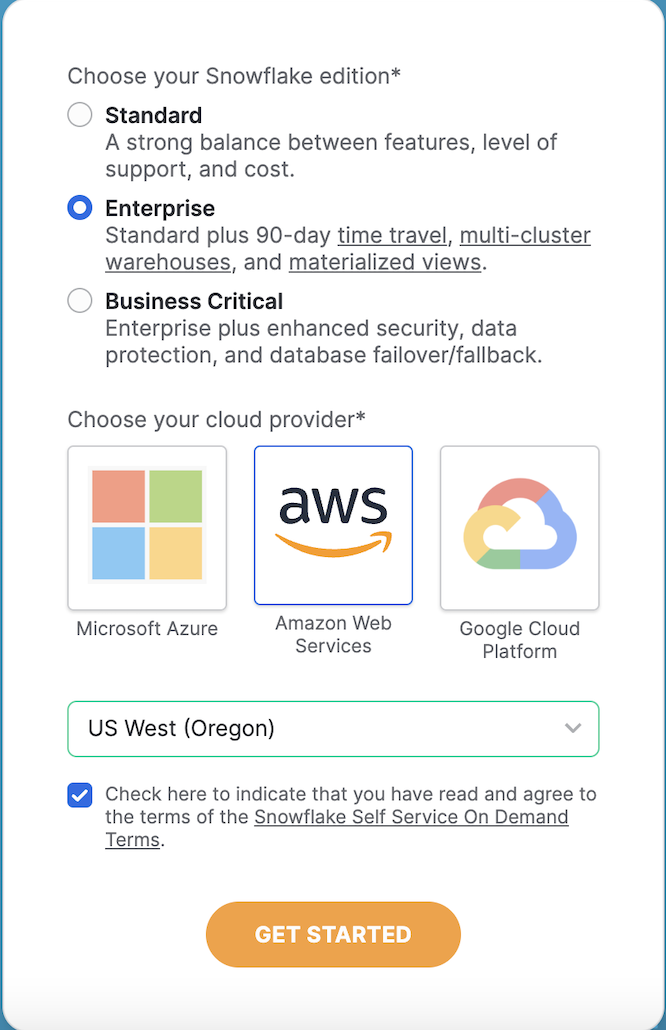Open the materialized views link
Screen dimensions: 666x1030
385,262
